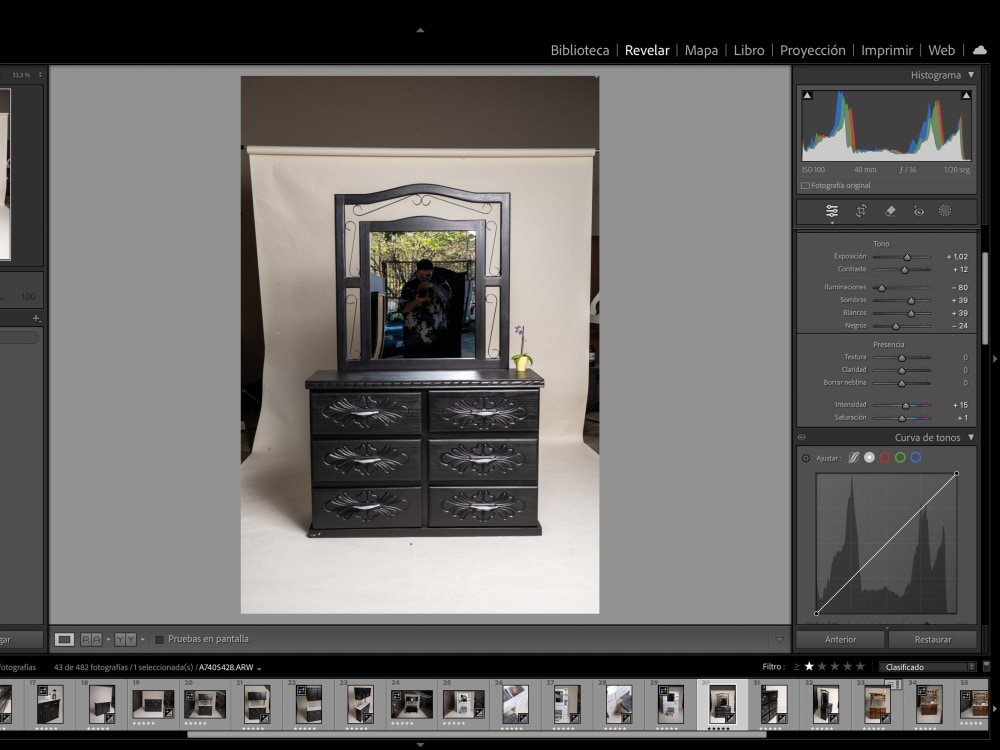The width and height of the screenshot is (1000, 750).
Task: Select the Red eye correction tool
Action: (918, 211)
